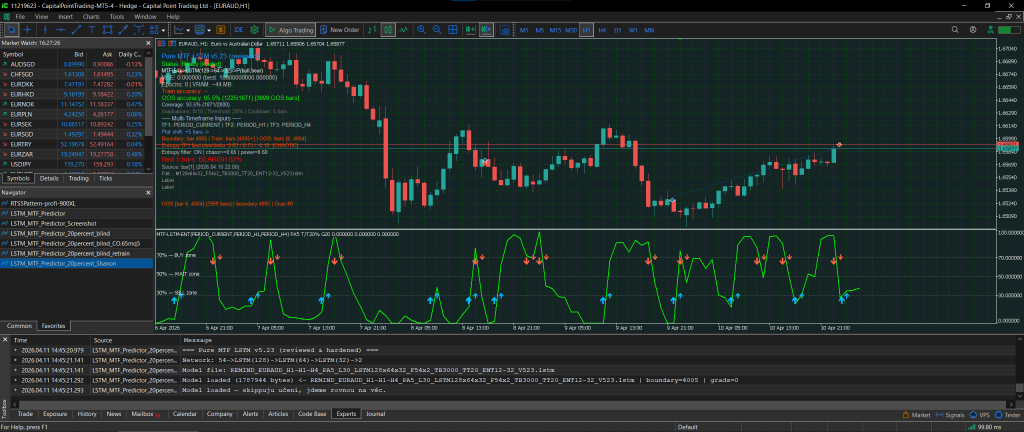Open the MetaEditor IDE icon
The height and width of the screenshot is (432, 1024).
[239, 30]
